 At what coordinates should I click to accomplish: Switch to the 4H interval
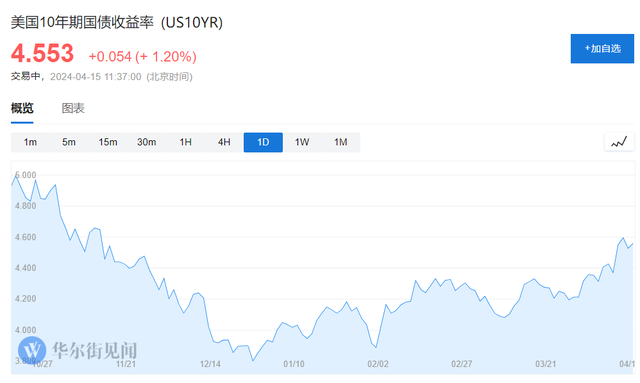point(224,142)
